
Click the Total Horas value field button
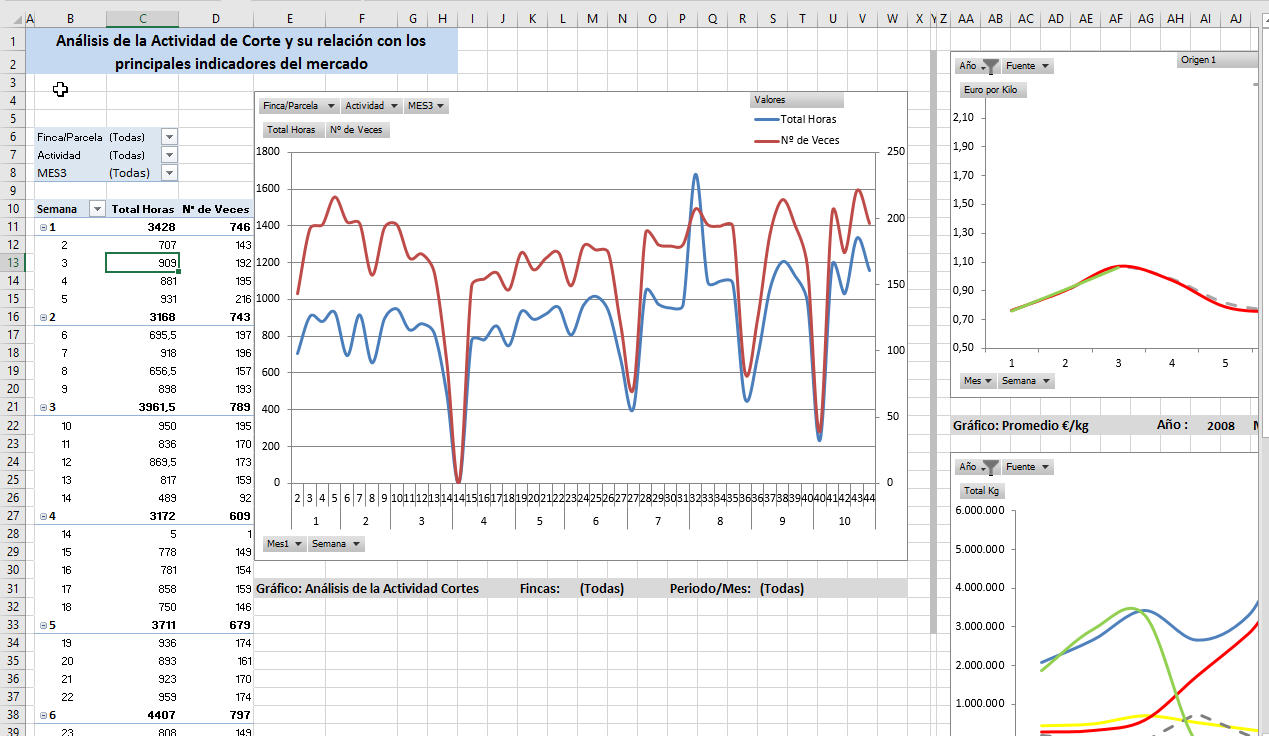tap(291, 130)
